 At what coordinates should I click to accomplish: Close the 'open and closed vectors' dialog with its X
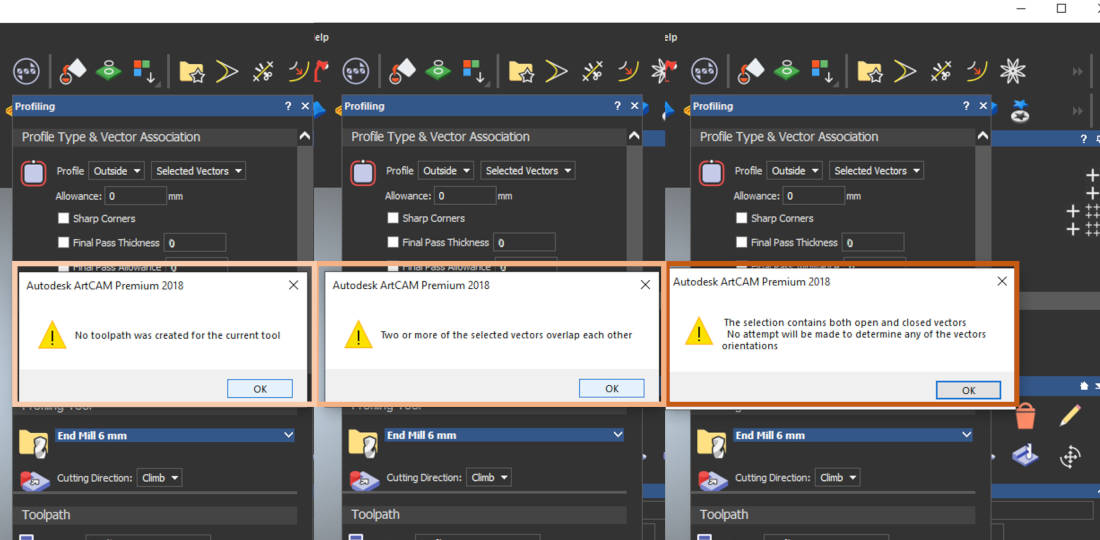1002,281
